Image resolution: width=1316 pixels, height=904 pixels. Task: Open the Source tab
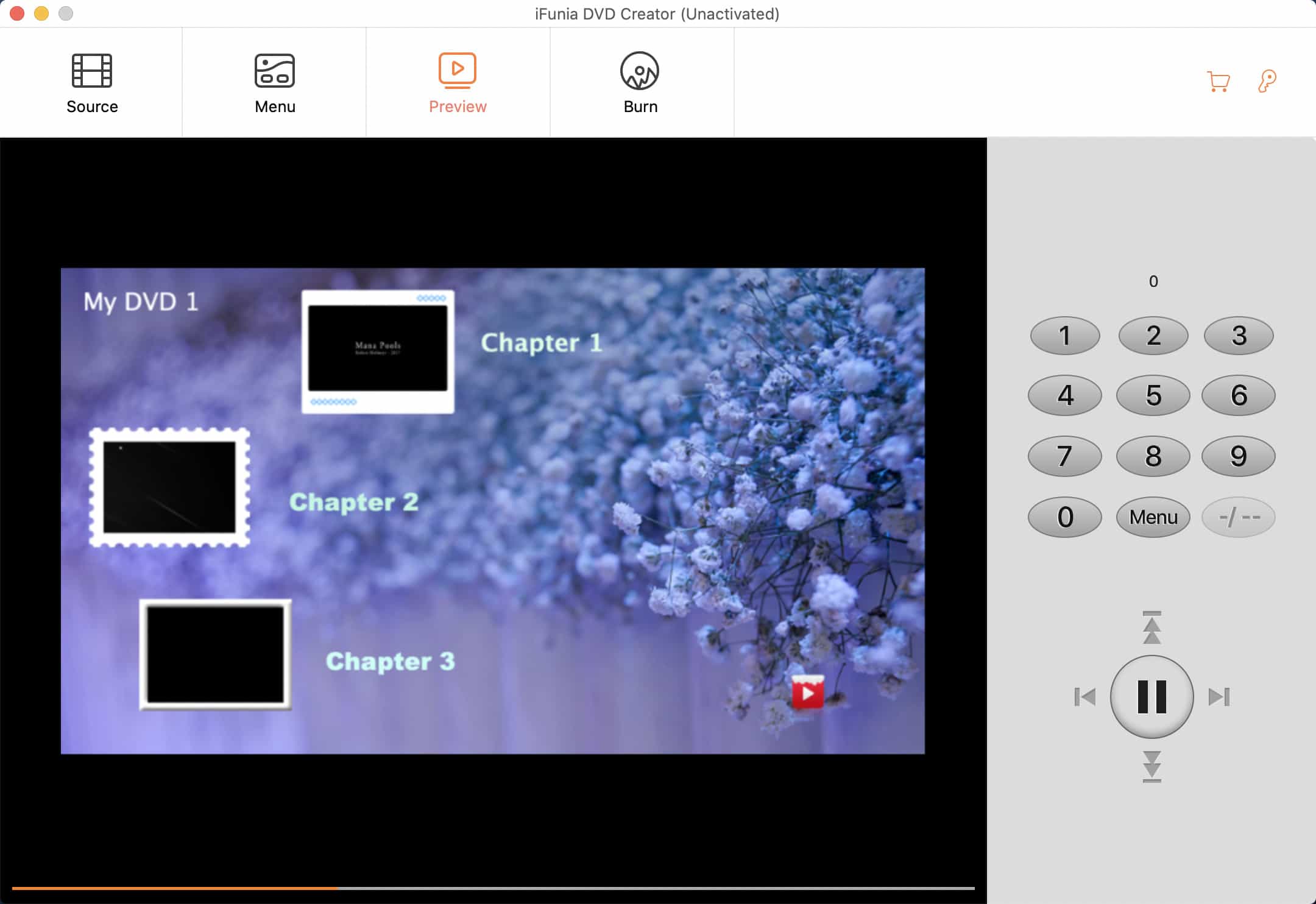coord(91,83)
